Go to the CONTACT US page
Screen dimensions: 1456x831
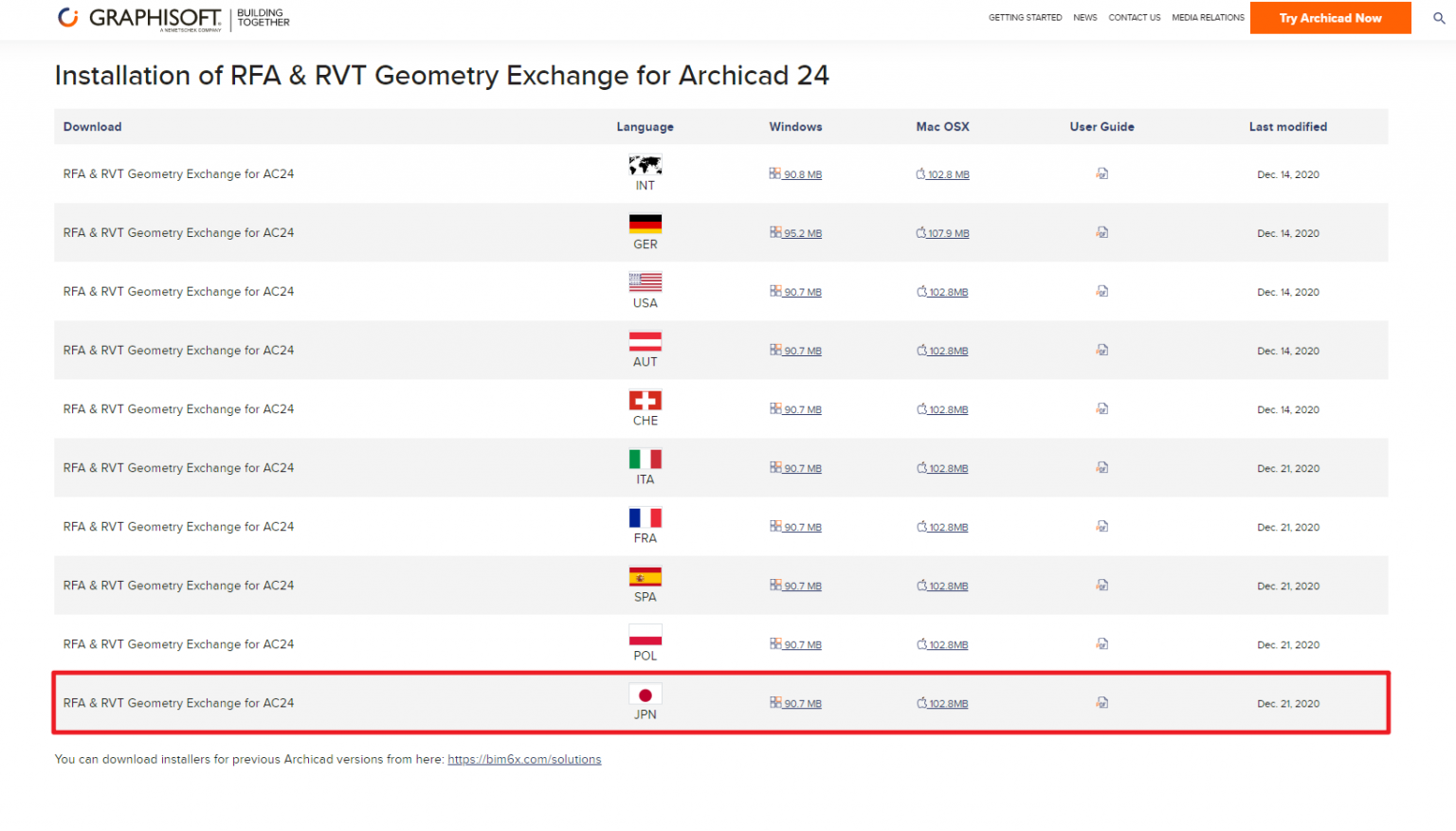pos(1135,17)
